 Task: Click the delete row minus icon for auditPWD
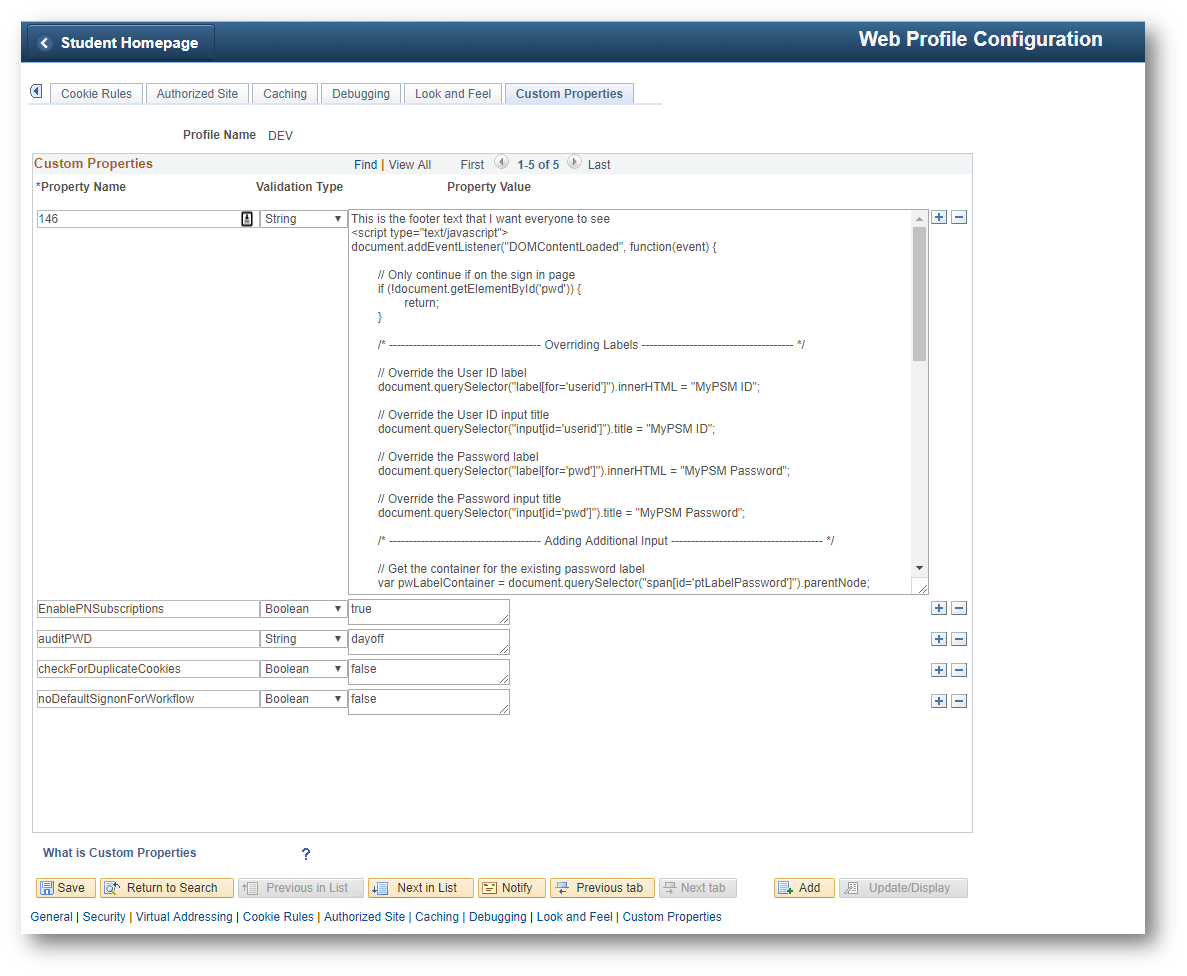tap(958, 639)
